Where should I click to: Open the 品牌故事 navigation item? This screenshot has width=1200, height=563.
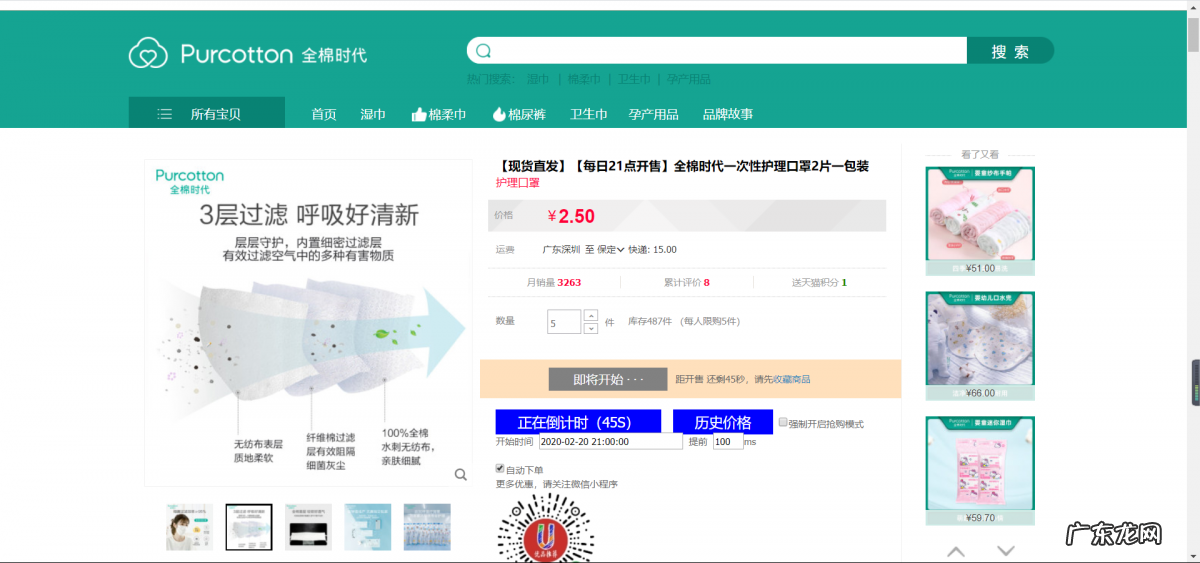pos(728,114)
